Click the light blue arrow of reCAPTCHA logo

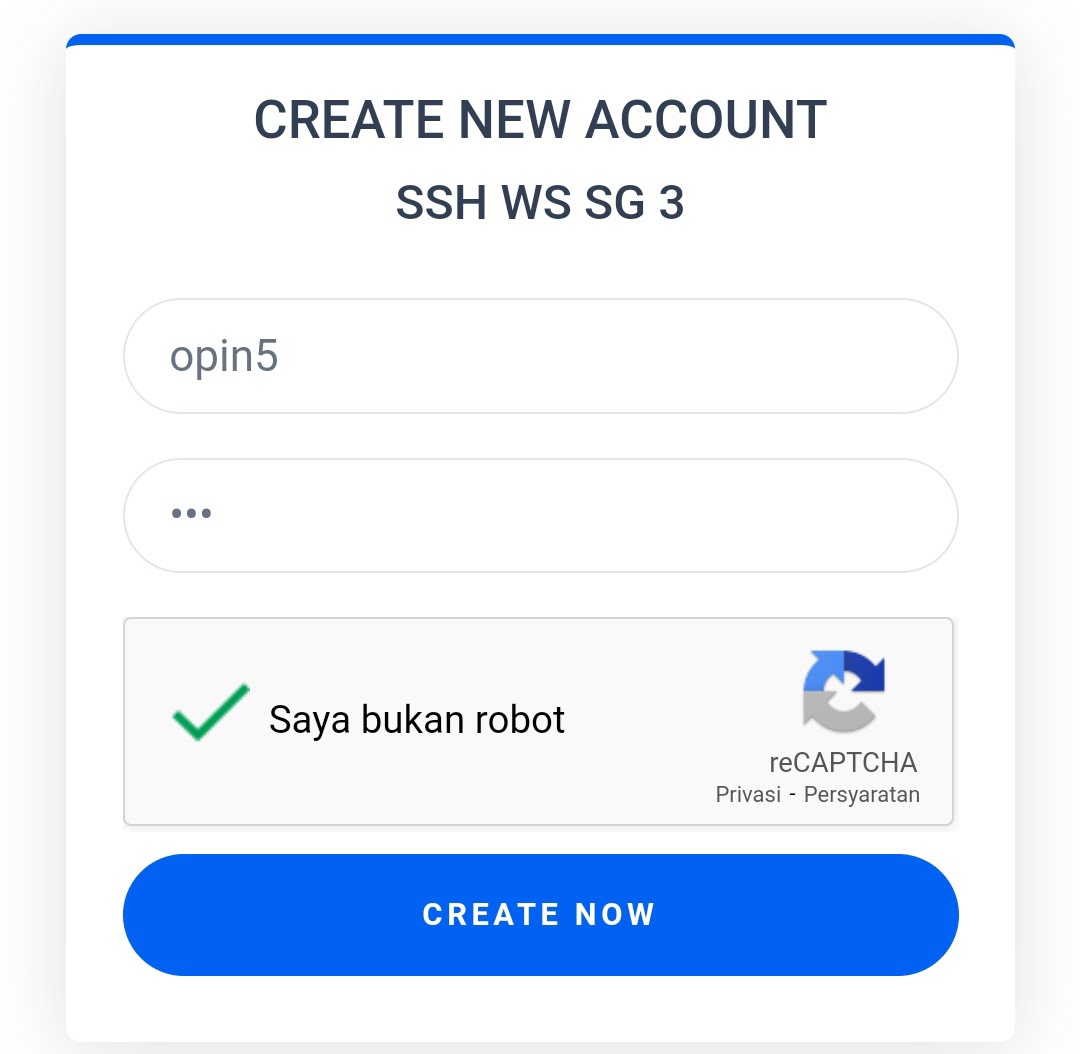pos(823,670)
